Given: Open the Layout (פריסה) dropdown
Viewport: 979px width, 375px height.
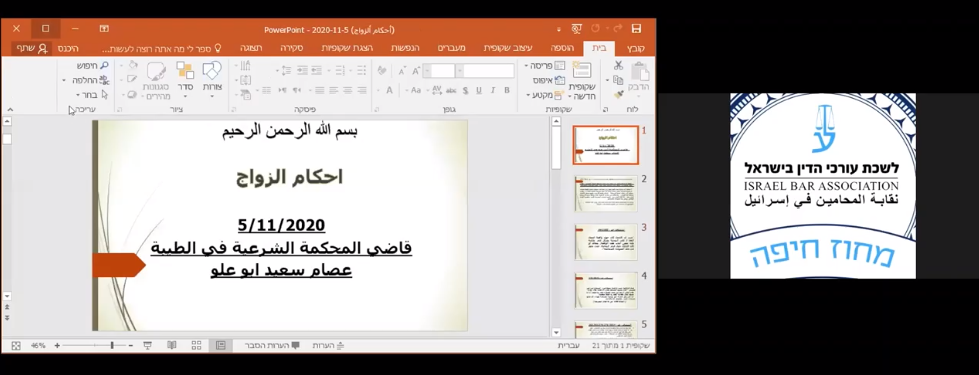Looking at the screenshot, I should pyautogui.click(x=545, y=66).
